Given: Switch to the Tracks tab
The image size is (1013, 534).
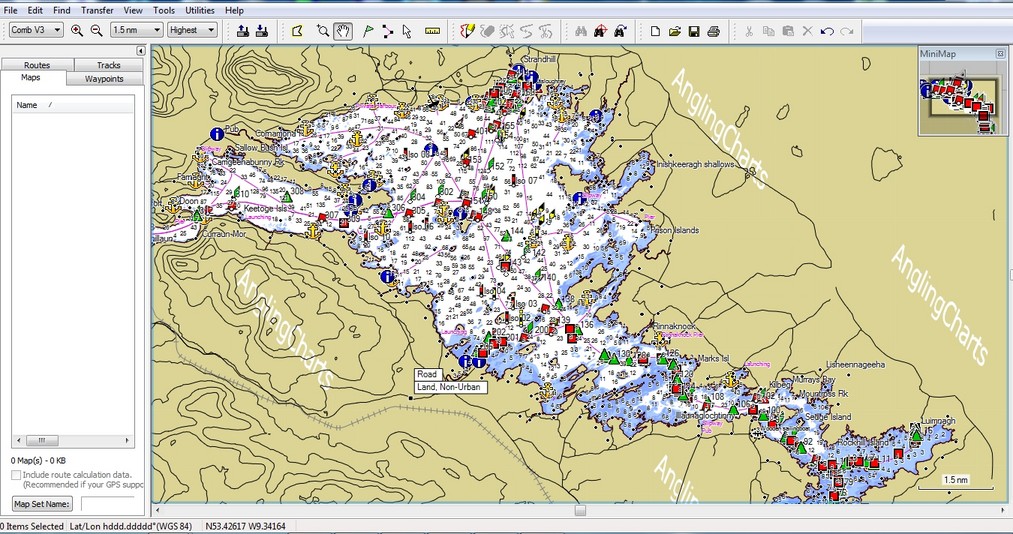Looking at the screenshot, I should [109, 65].
